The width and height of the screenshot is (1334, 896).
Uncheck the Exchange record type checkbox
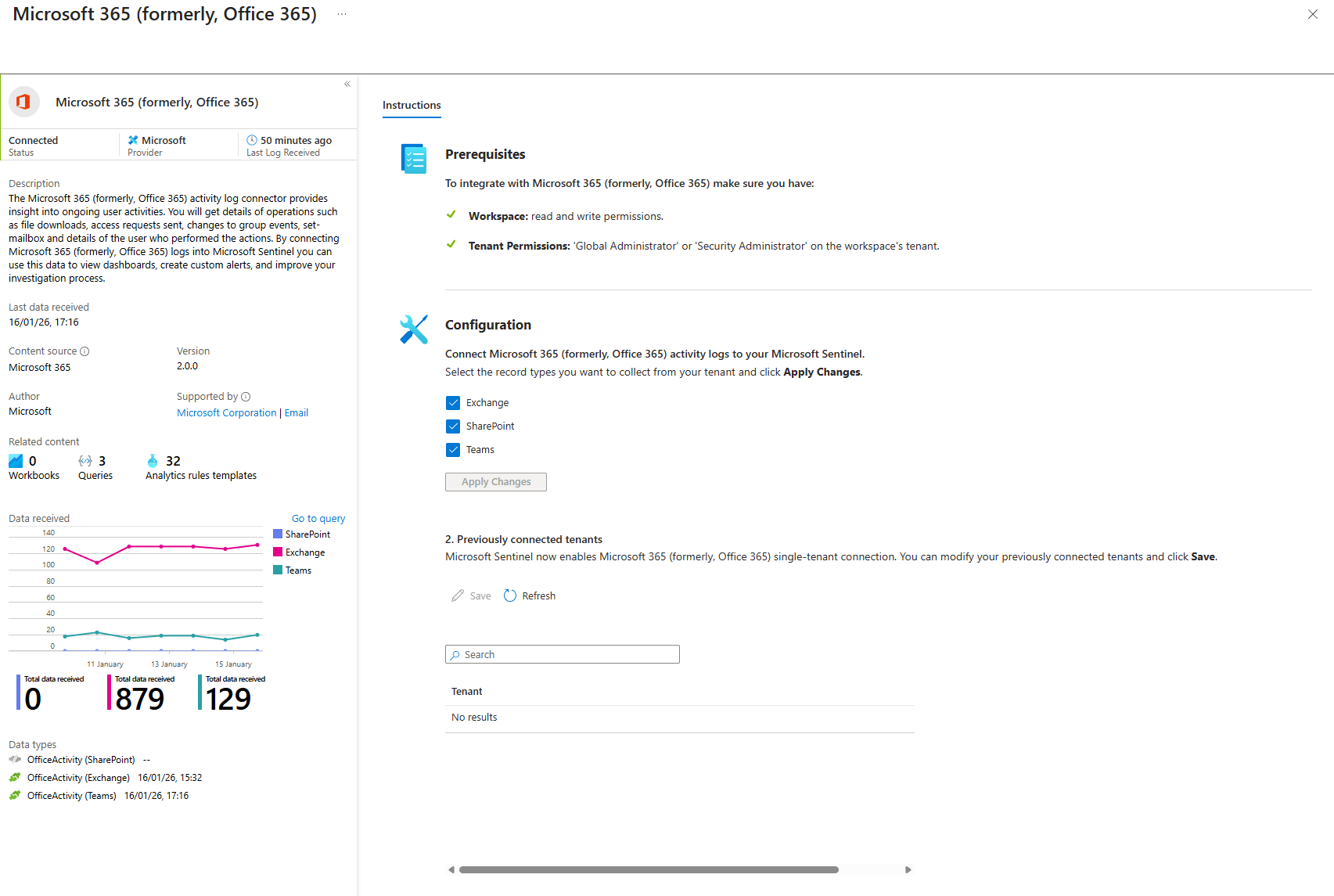(453, 403)
